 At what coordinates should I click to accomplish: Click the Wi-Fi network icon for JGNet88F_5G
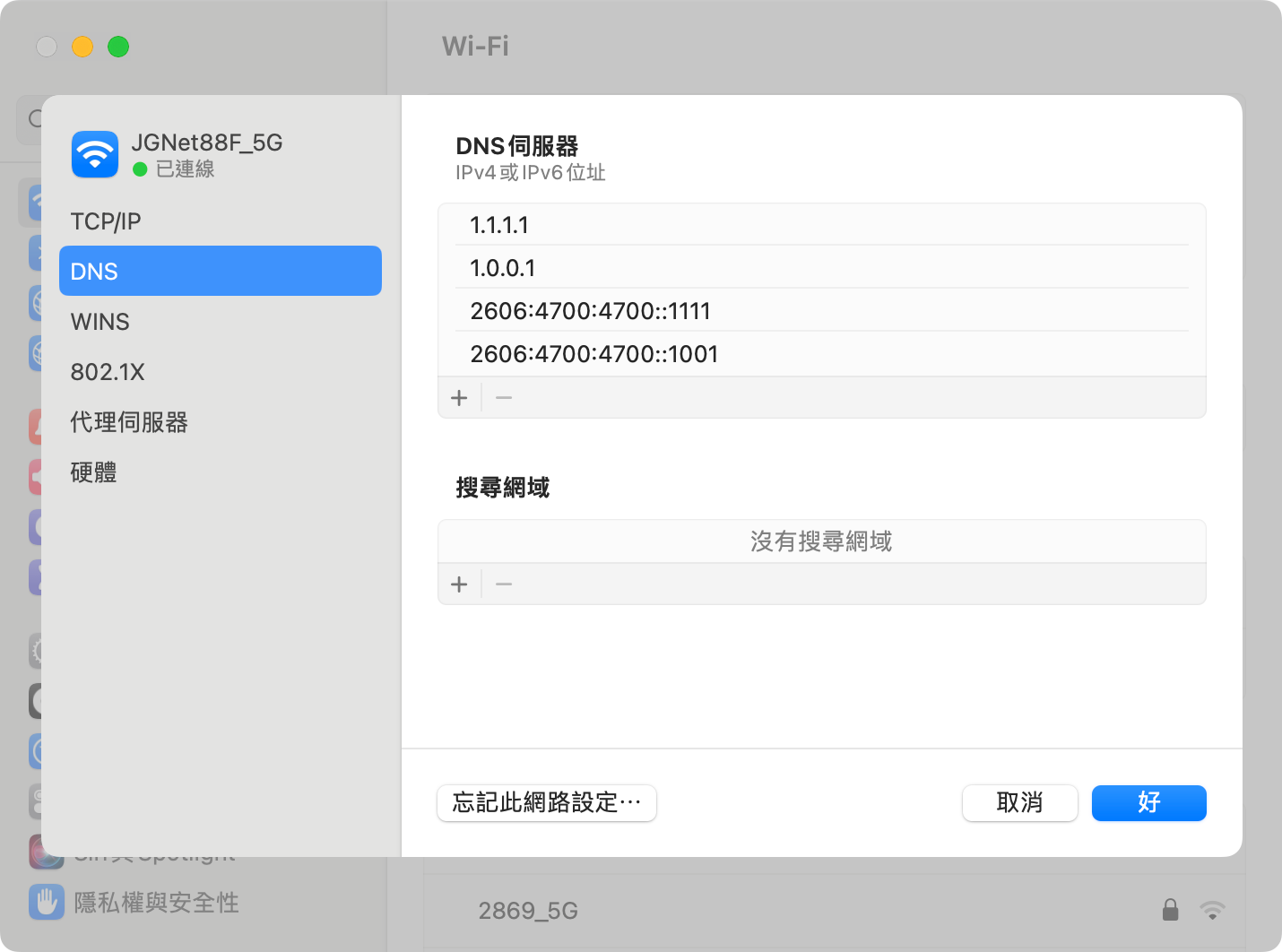point(95,154)
